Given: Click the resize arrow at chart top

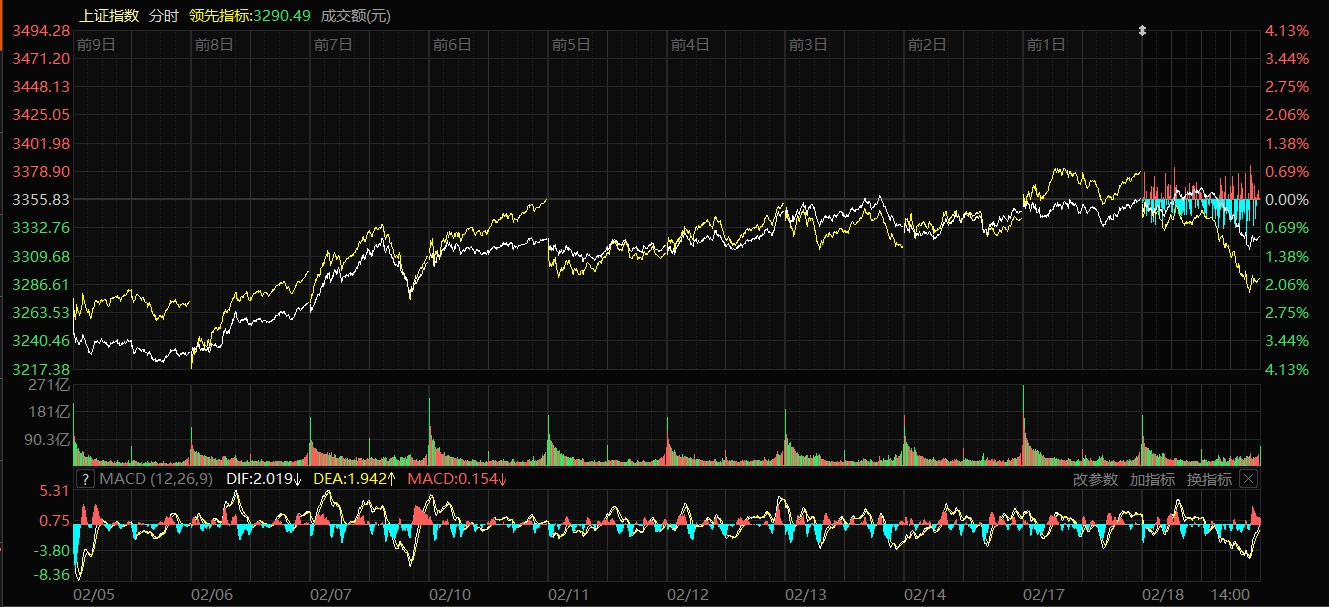Looking at the screenshot, I should tap(1142, 31).
